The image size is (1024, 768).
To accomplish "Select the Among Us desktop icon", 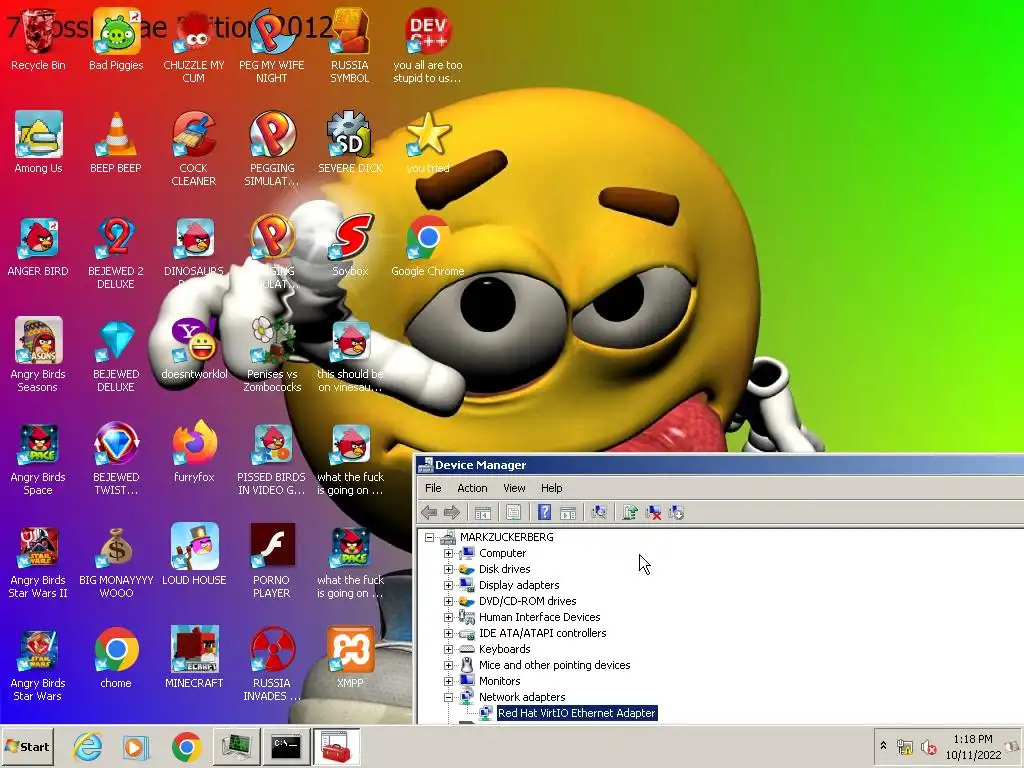I will tap(39, 142).
